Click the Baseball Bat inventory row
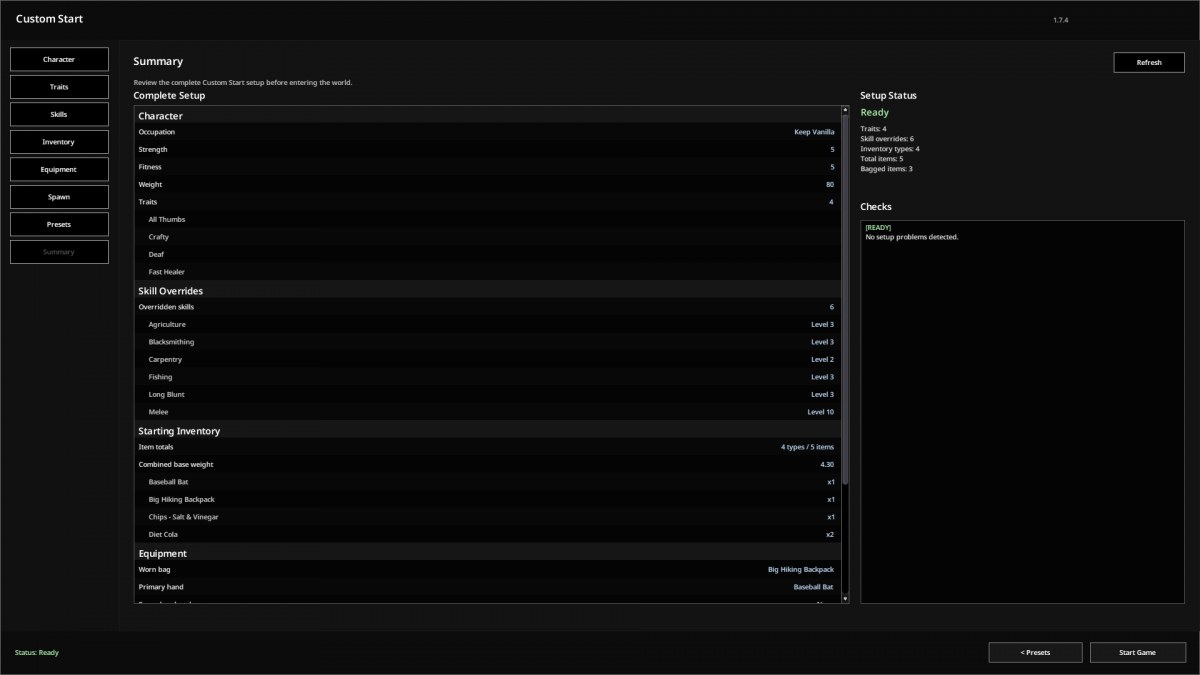The width and height of the screenshot is (1200, 675). click(487, 482)
